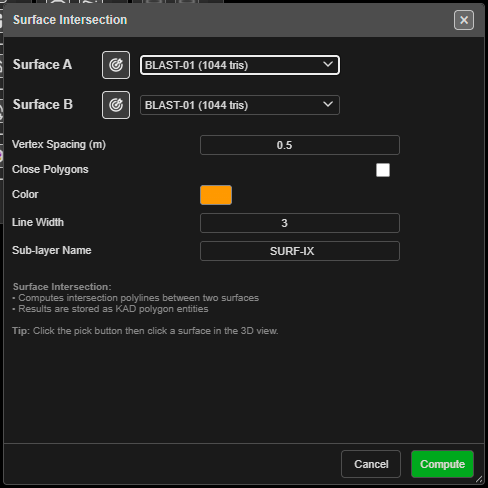Open the Surface B dropdown
Screen dimensions: 488x488
click(x=240, y=105)
